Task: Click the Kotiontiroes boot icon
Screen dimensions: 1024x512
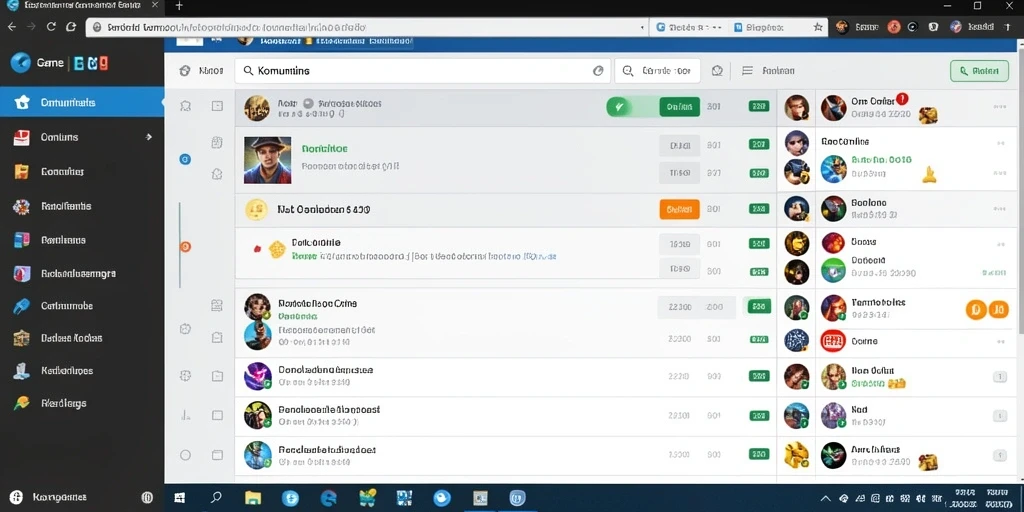Action: (x=22, y=370)
